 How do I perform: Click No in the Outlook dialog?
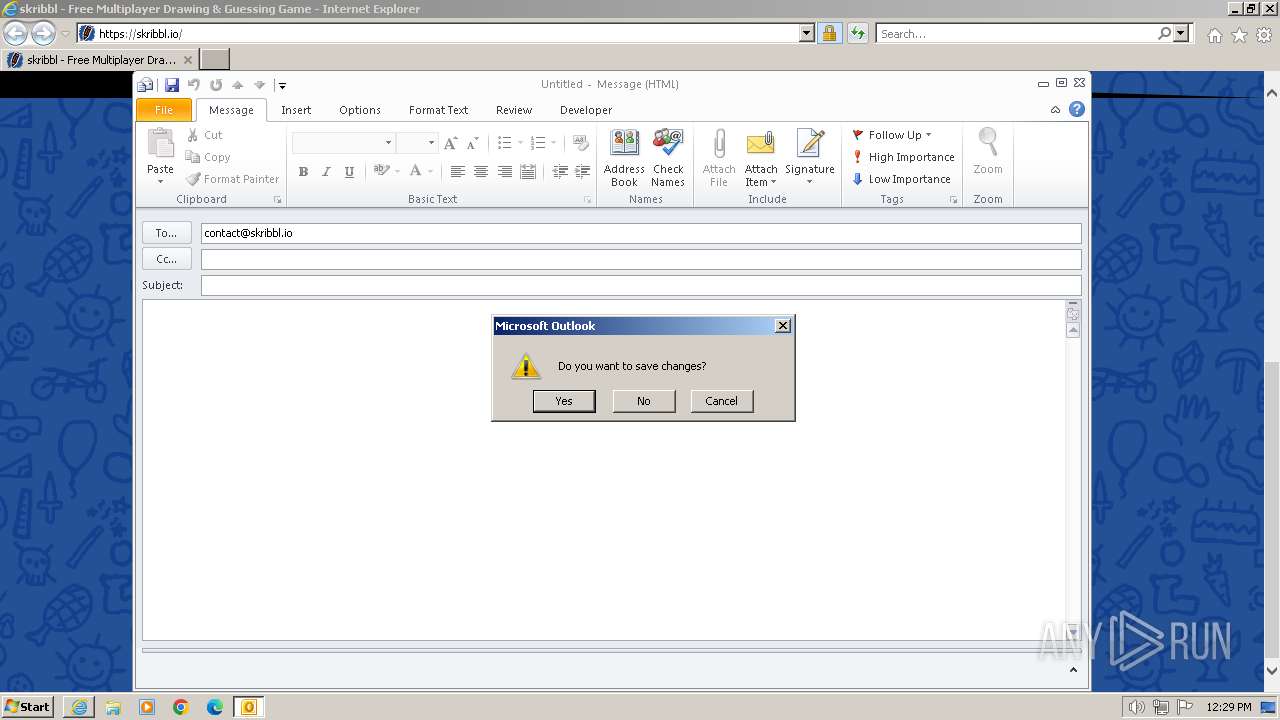pos(643,401)
